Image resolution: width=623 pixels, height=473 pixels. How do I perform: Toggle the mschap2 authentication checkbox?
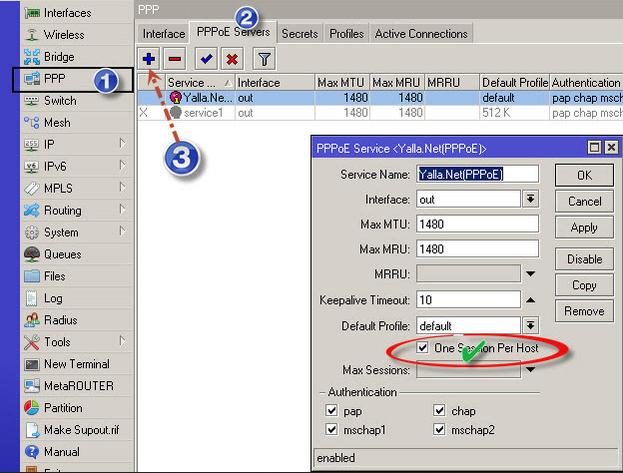pos(440,429)
